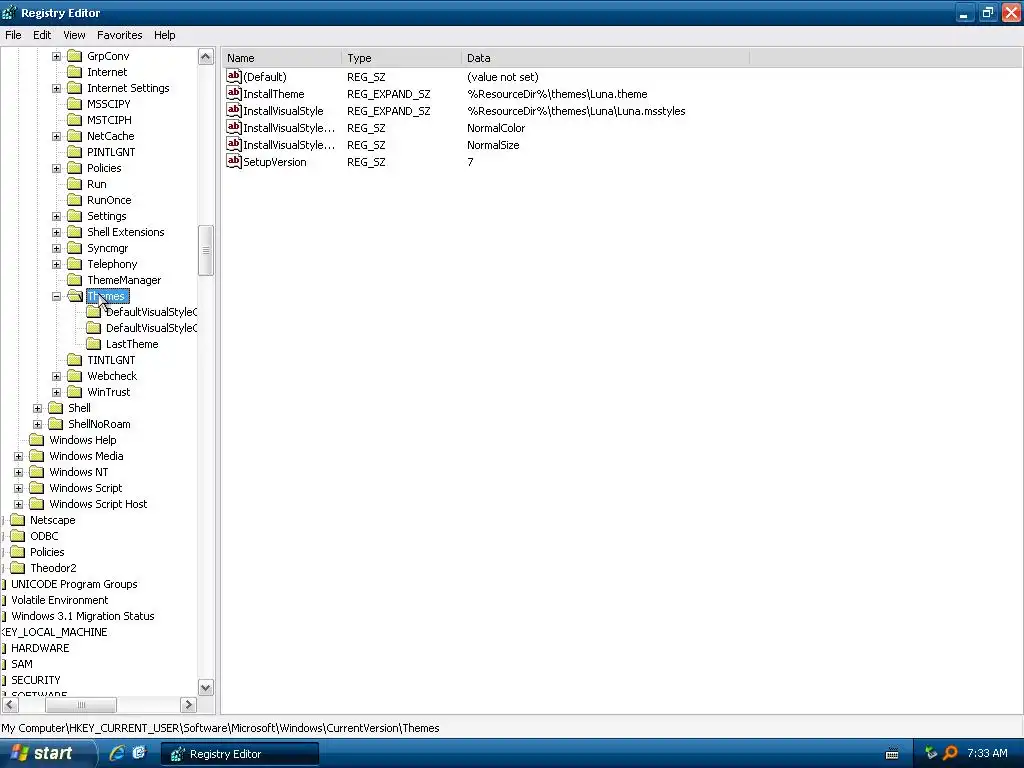Click the InstallVisualStyle value icon
The image size is (1024, 768).
pyautogui.click(x=234, y=110)
